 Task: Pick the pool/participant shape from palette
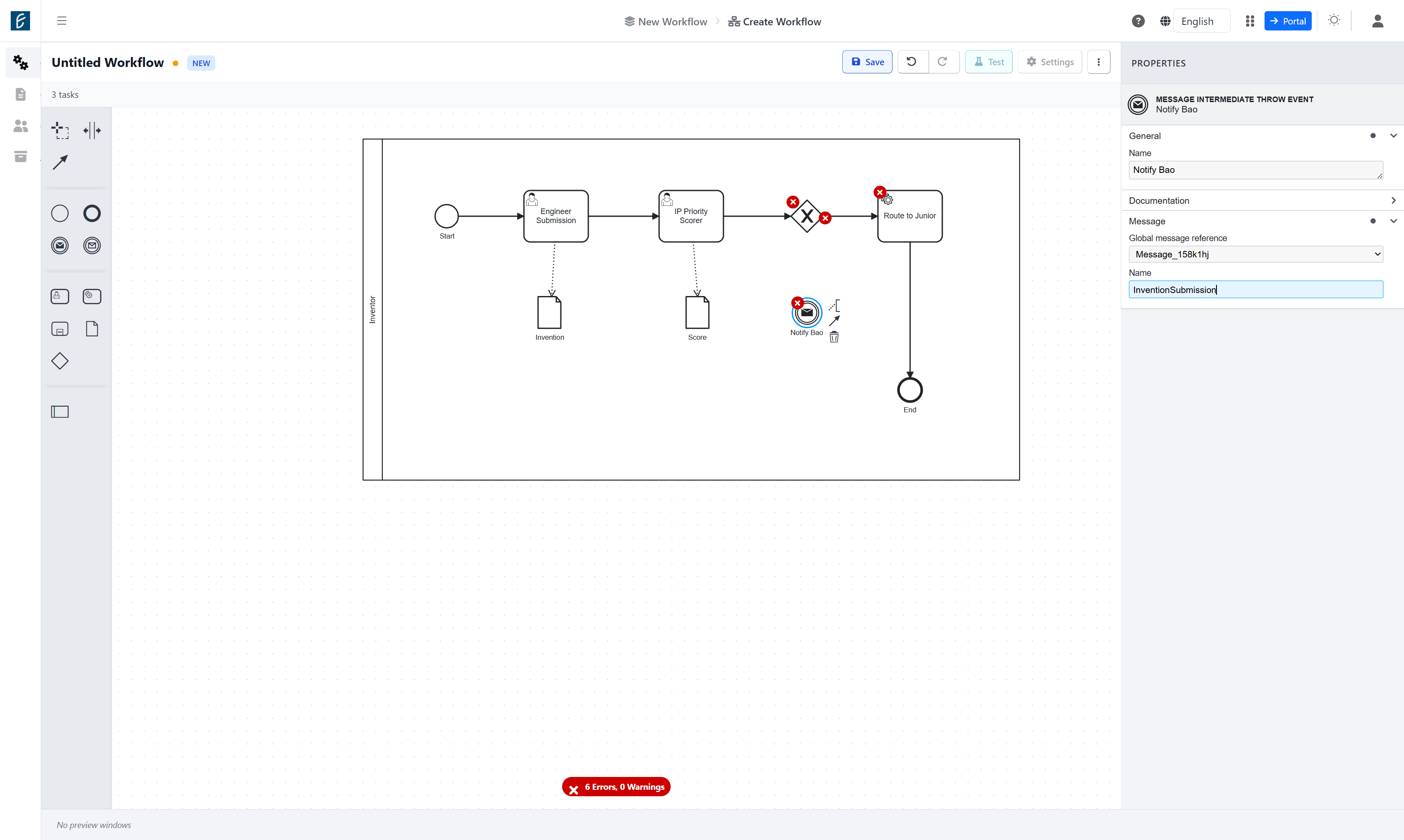(60, 412)
